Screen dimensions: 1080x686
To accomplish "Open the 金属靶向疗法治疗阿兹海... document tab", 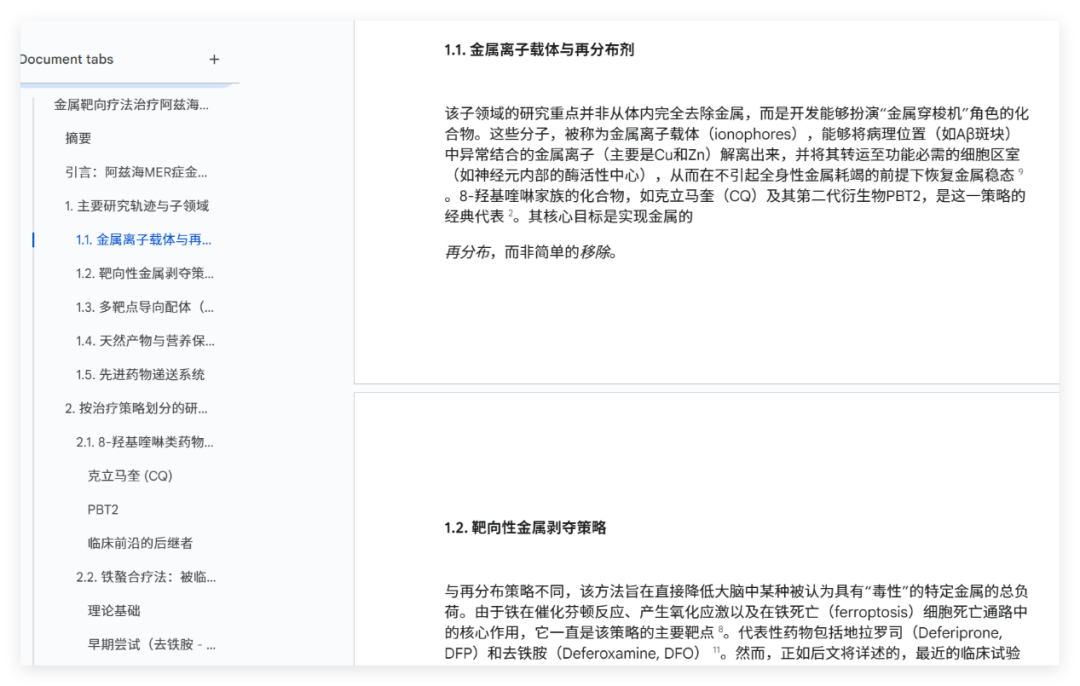I will (x=131, y=105).
